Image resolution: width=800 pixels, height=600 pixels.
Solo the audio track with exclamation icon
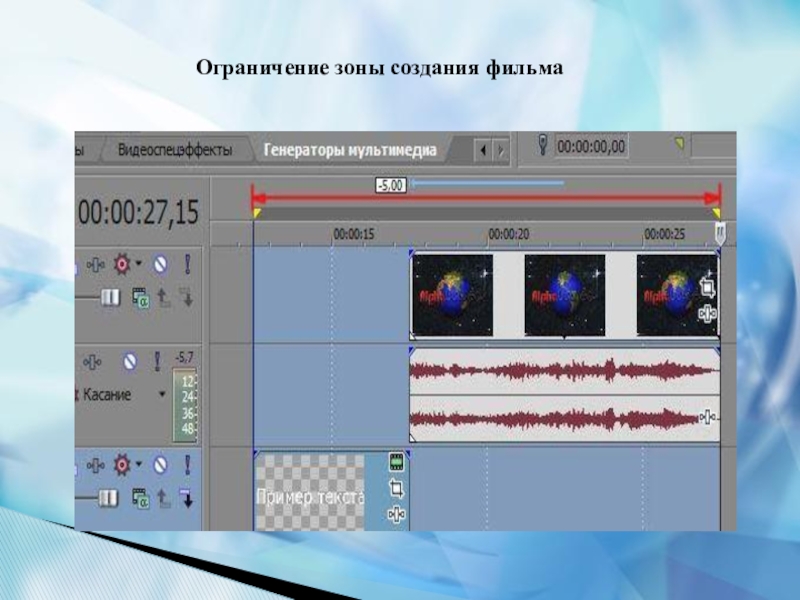158,361
